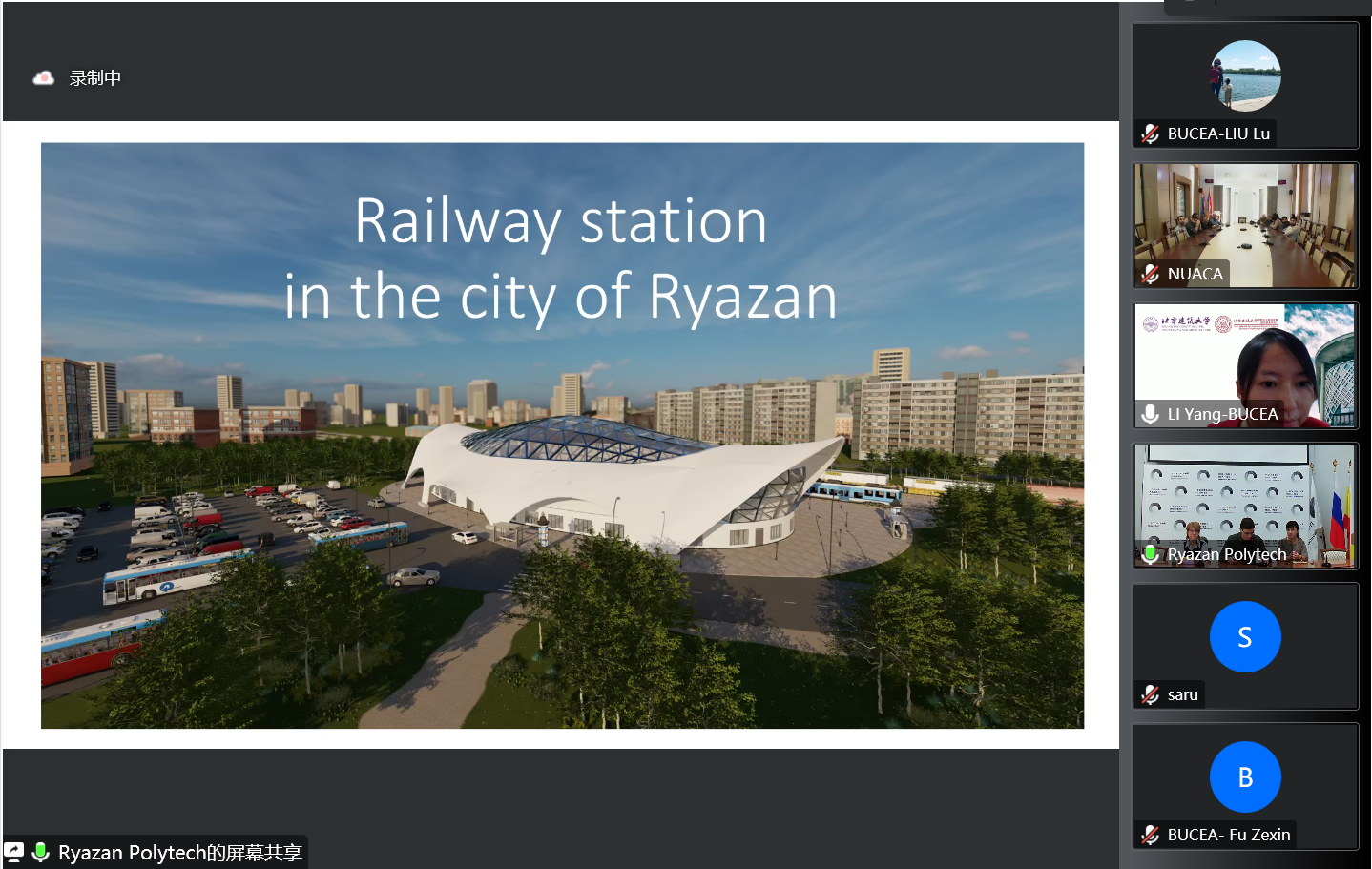Viewport: 1372px width, 869px height.
Task: Click LI Yang-BUCEA's microphone icon
Action: (1151, 415)
